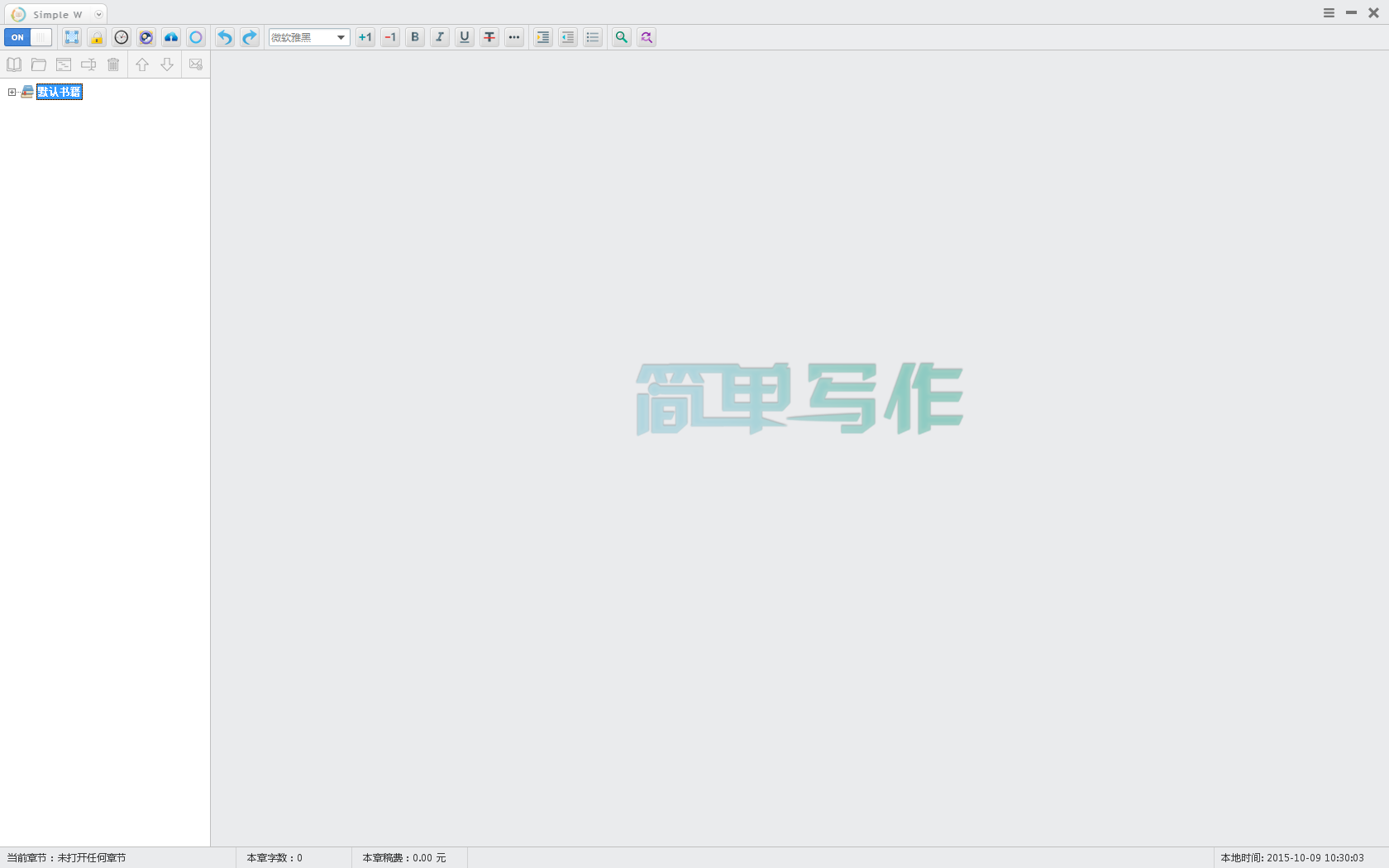Expand the 默认书籍 tree node
The height and width of the screenshot is (868, 1389).
tap(12, 92)
